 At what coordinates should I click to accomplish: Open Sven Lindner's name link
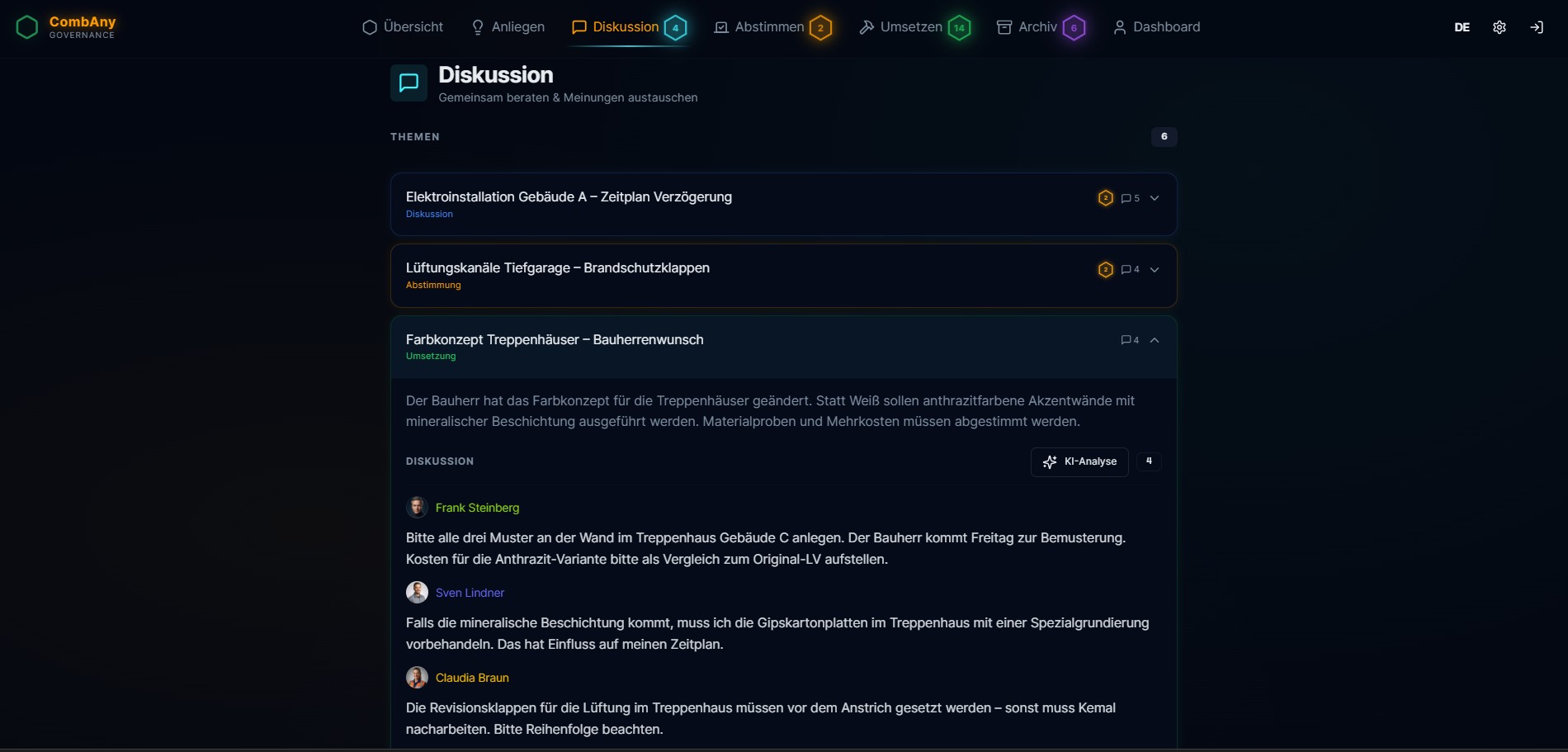470,593
